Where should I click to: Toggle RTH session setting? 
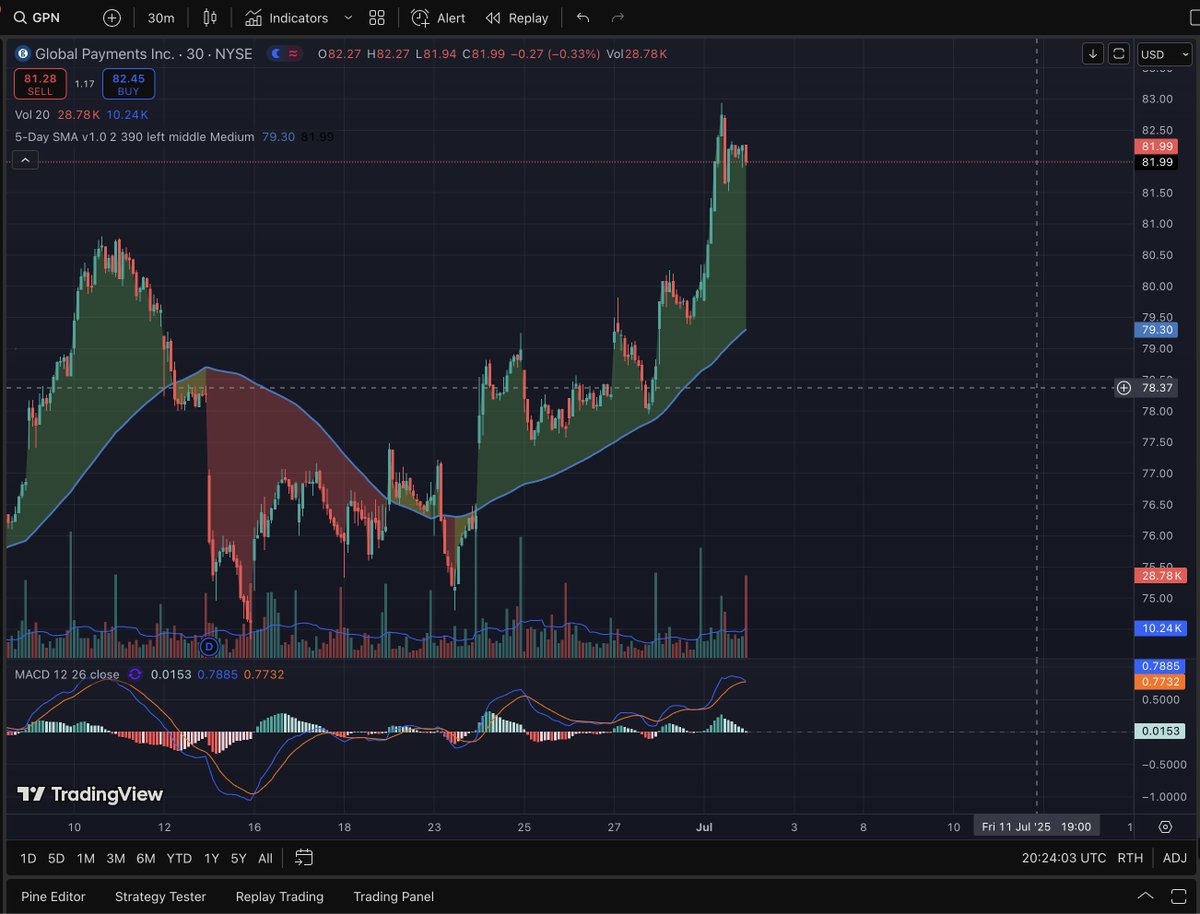(x=1130, y=858)
